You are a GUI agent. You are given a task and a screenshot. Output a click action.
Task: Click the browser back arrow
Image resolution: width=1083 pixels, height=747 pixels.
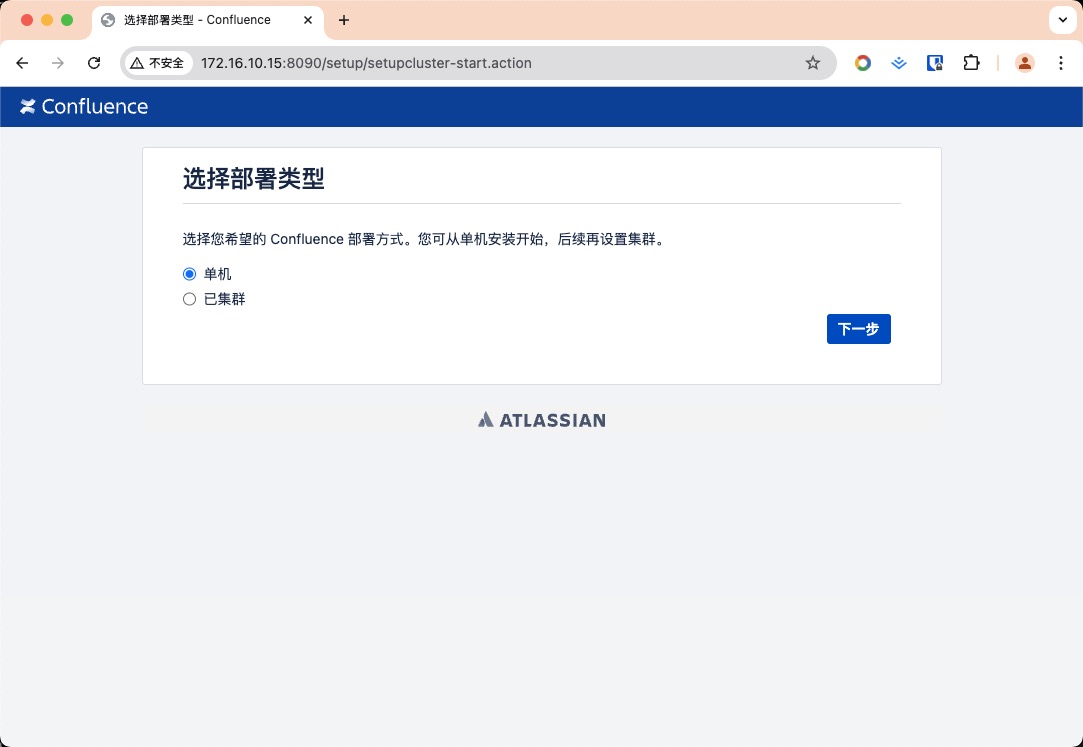(22, 63)
